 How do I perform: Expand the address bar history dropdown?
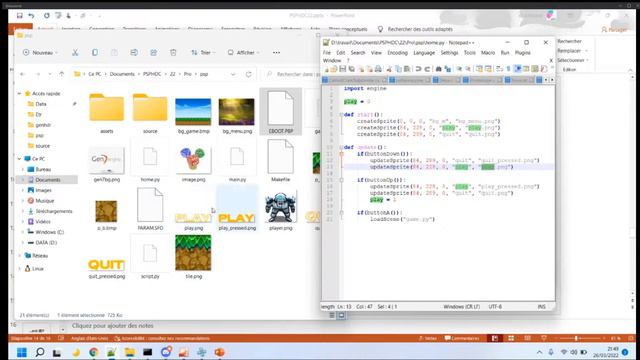tap(233, 74)
